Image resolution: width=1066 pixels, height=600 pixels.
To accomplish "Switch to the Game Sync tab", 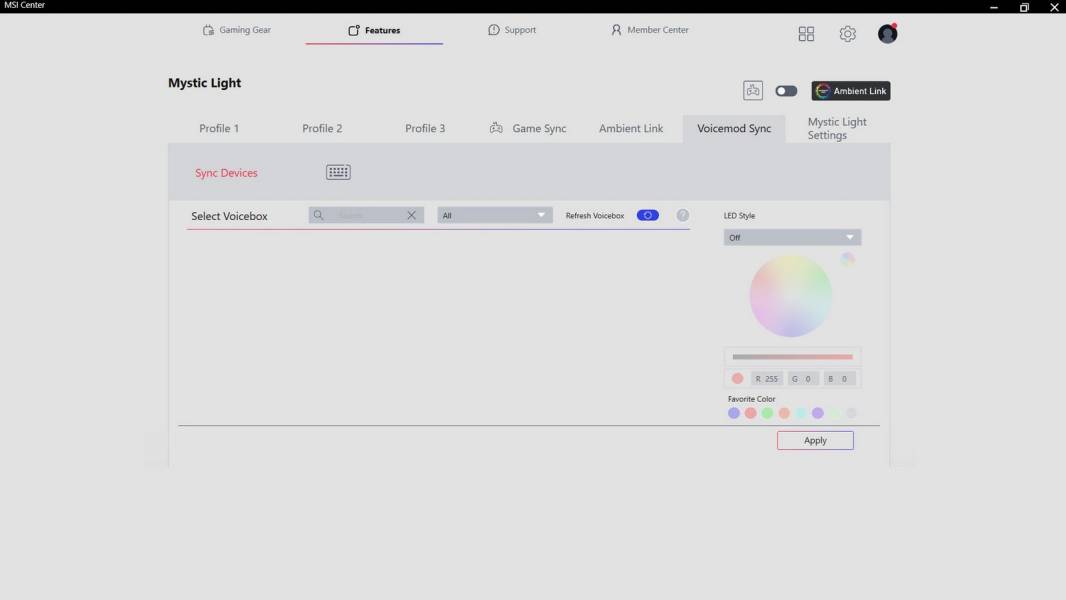I will pyautogui.click(x=528, y=128).
